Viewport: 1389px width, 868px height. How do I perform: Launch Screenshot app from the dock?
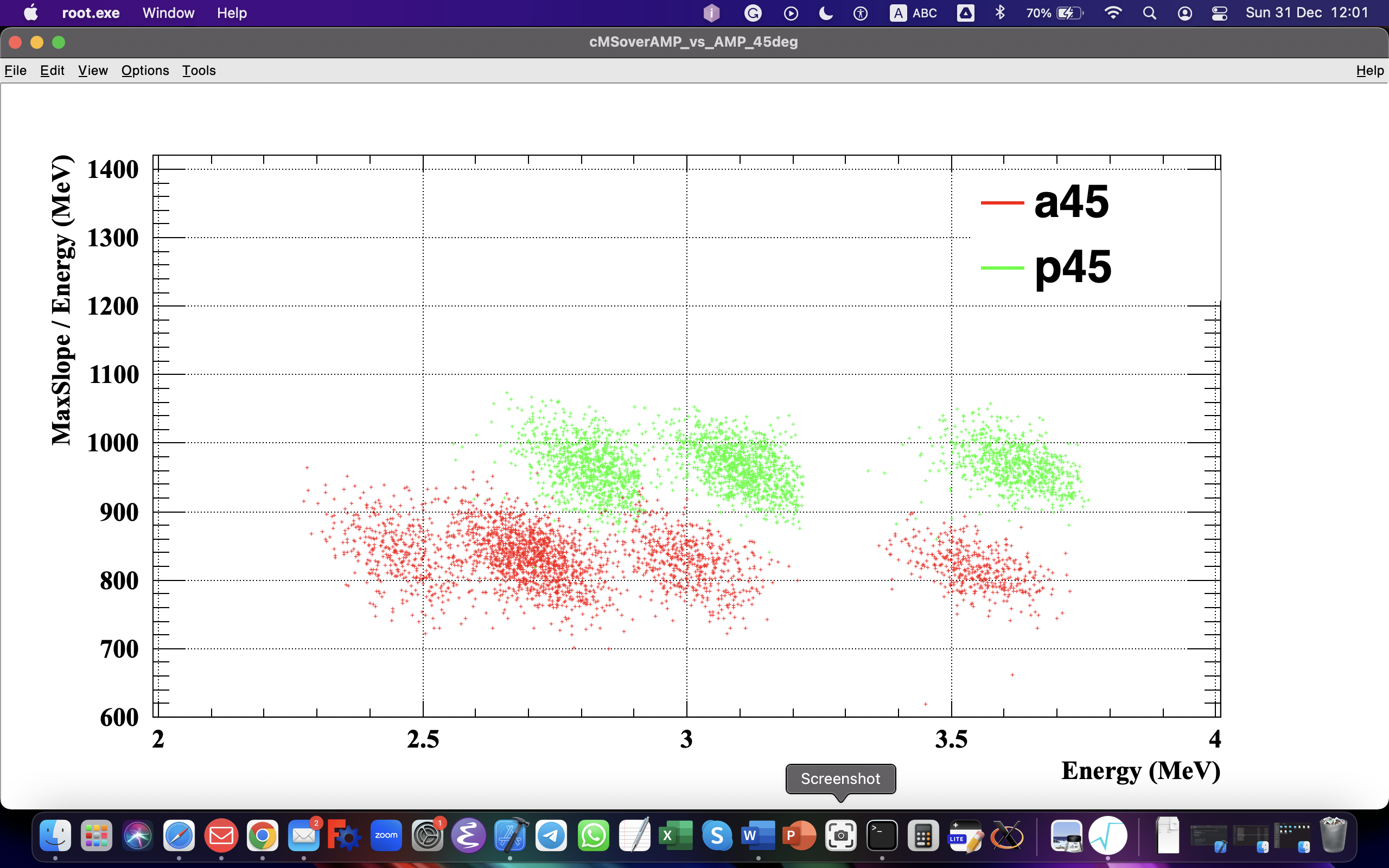tap(840, 835)
